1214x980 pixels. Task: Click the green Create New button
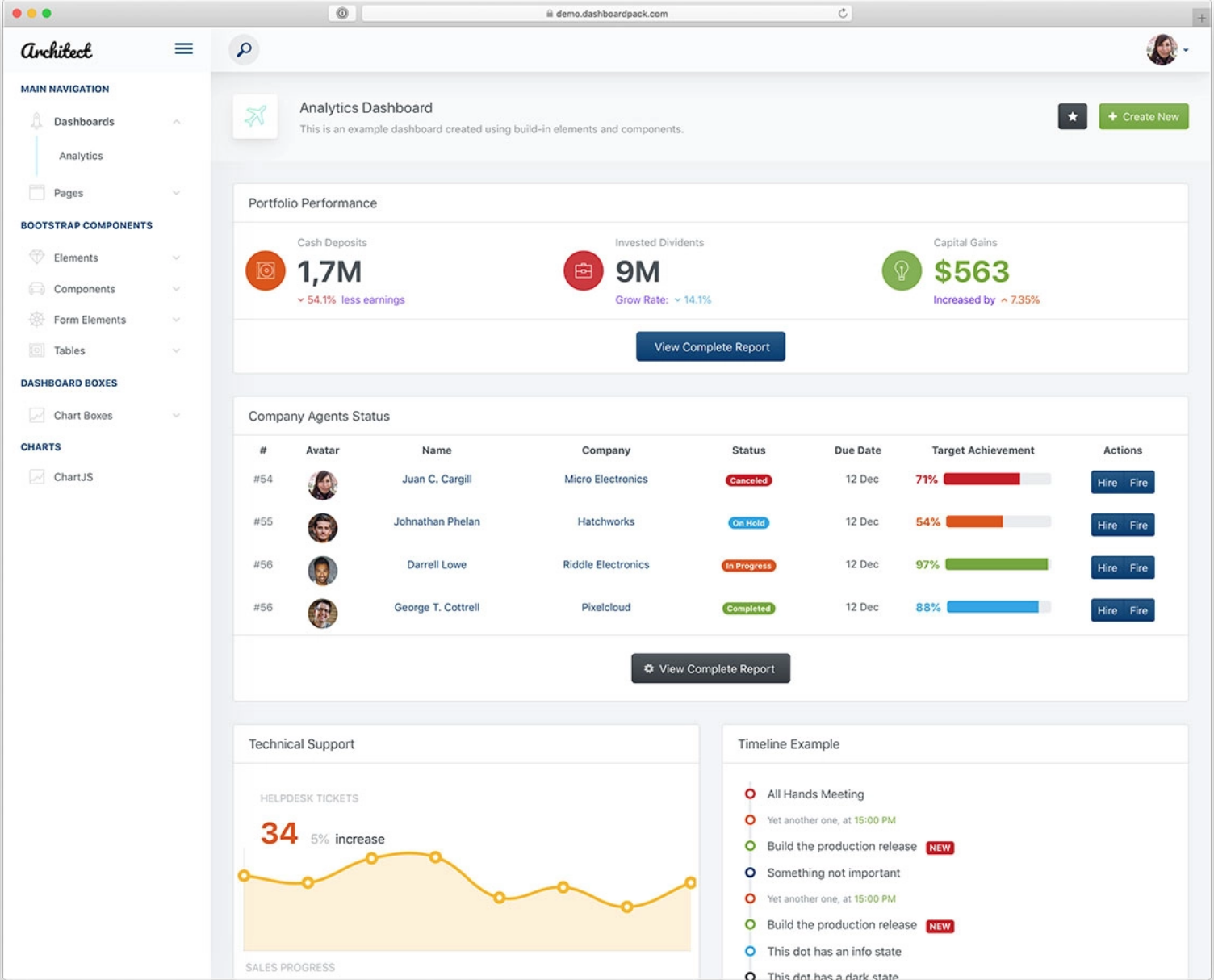[x=1143, y=116]
